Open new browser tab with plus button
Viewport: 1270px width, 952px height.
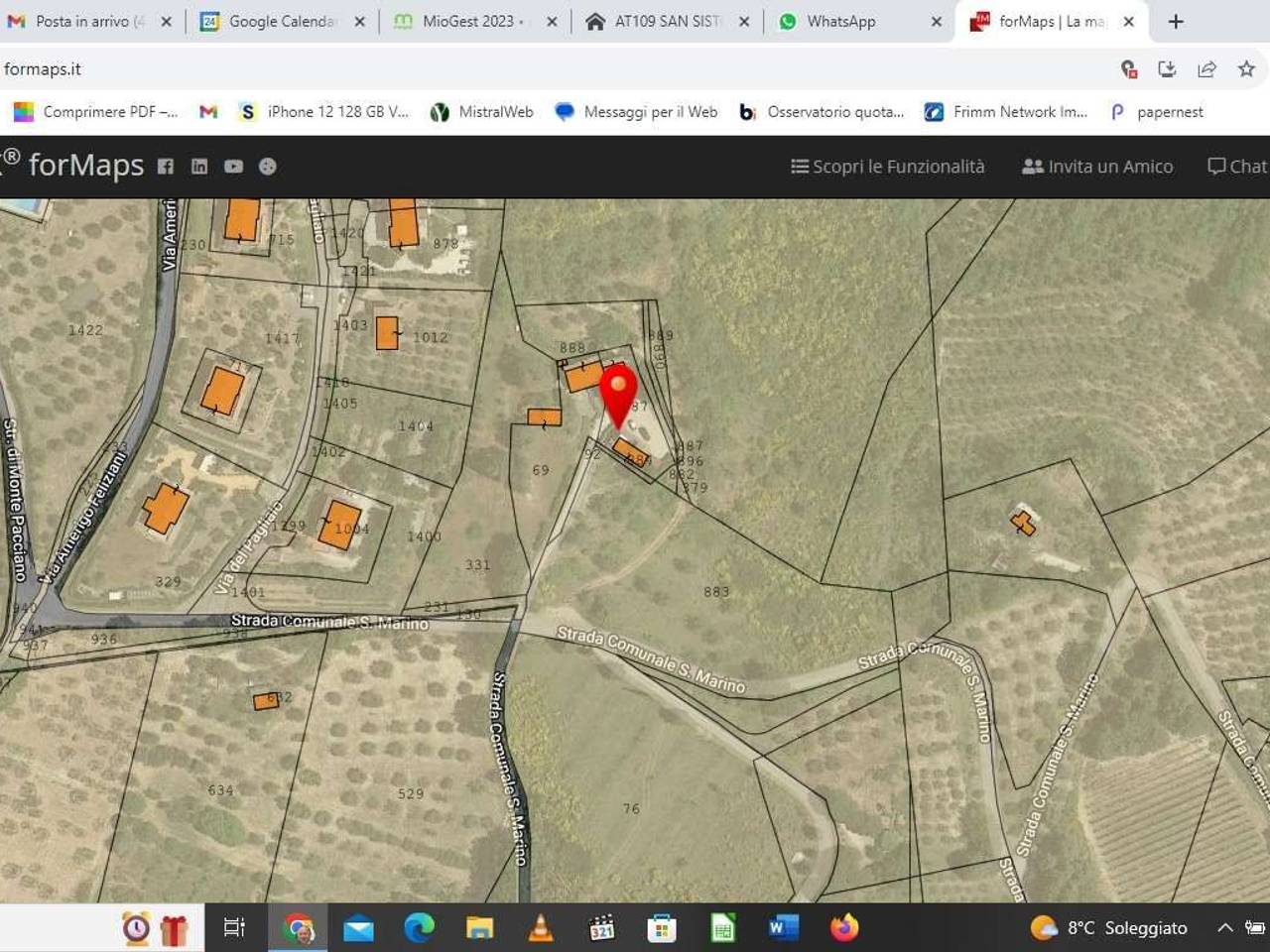click(1176, 21)
